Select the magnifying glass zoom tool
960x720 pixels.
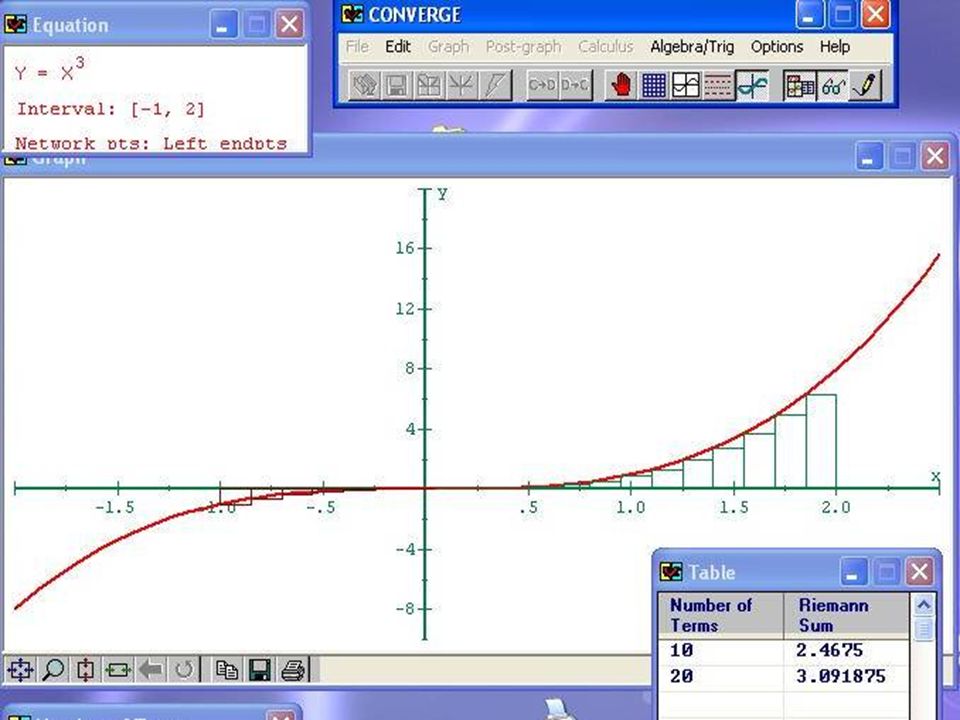point(53,670)
